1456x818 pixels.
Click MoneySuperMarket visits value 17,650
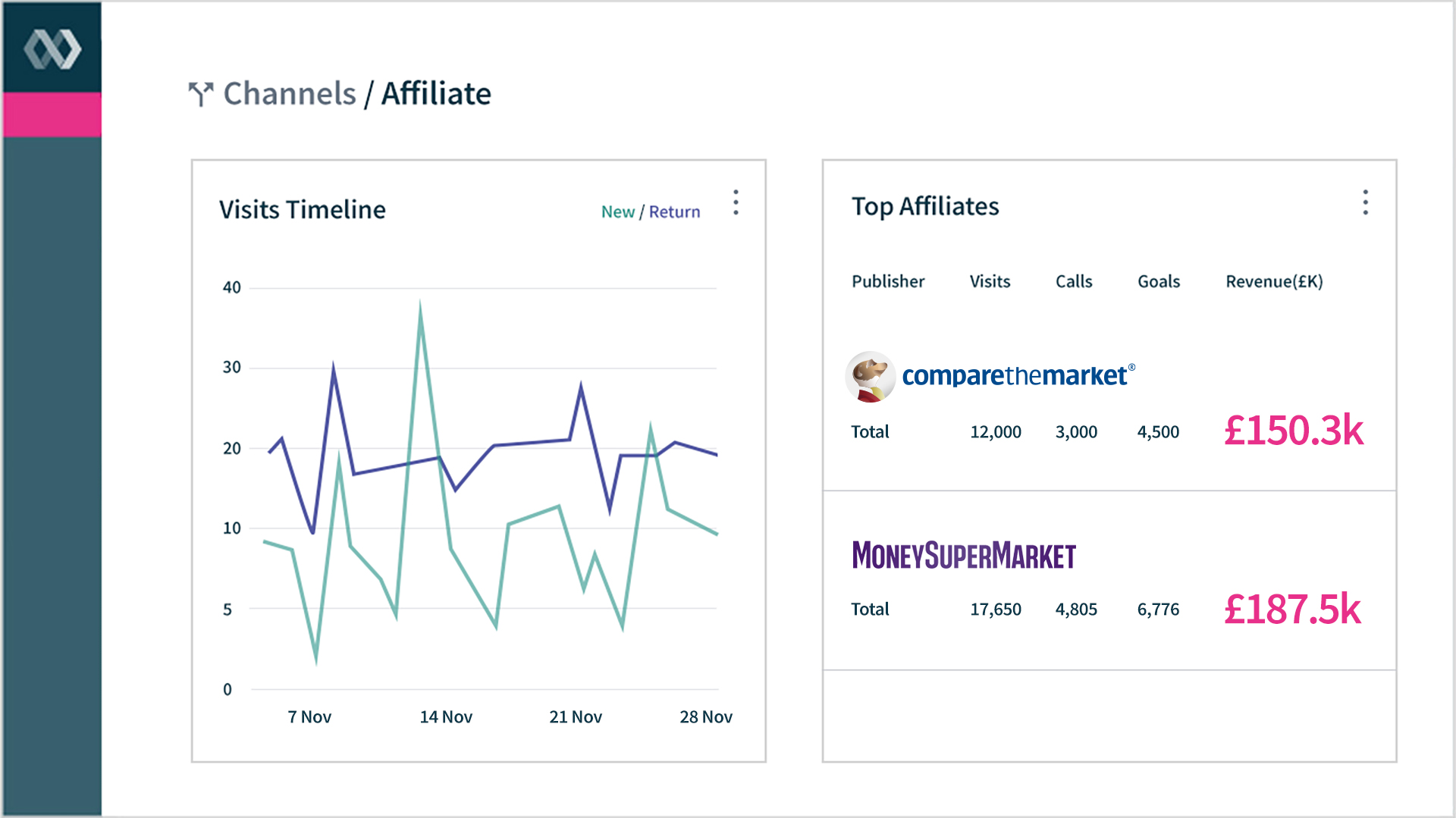tap(996, 610)
